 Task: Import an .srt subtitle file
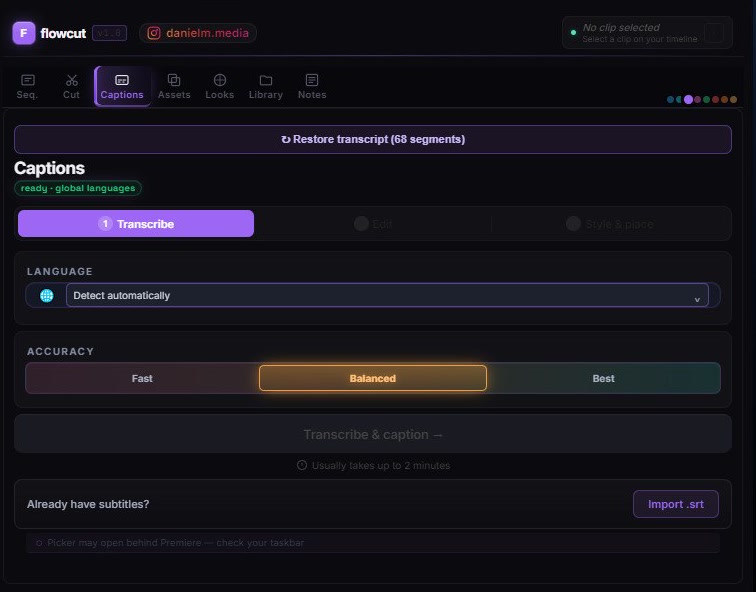675,504
